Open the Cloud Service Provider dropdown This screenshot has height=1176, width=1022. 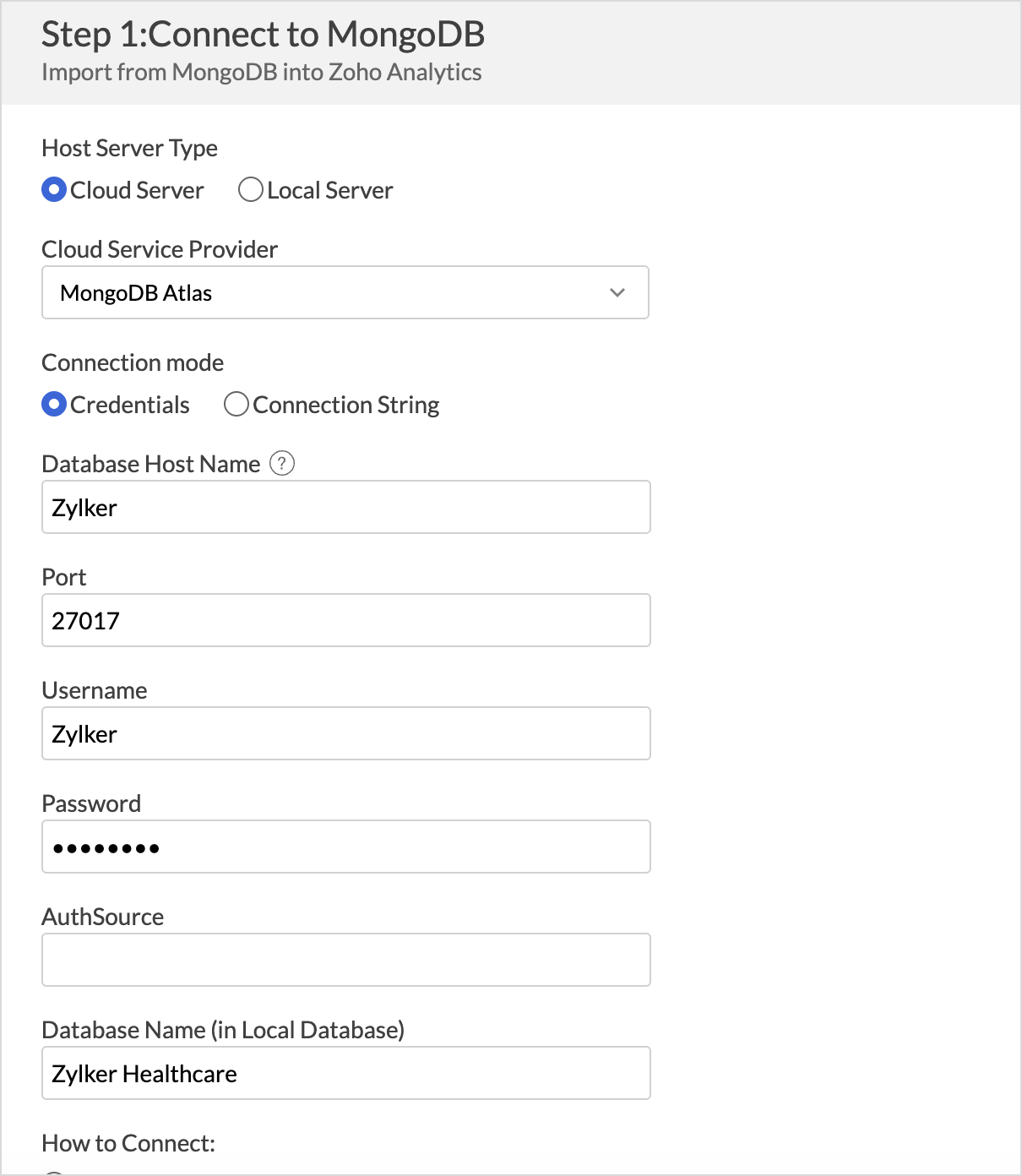(x=345, y=292)
